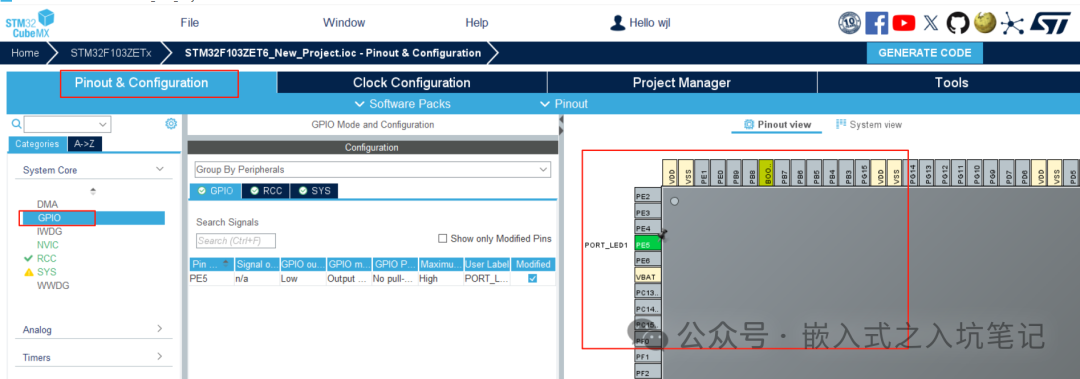The image size is (1080, 379).
Task: Select pin PD7 on chip top
Action: pos(1007,172)
